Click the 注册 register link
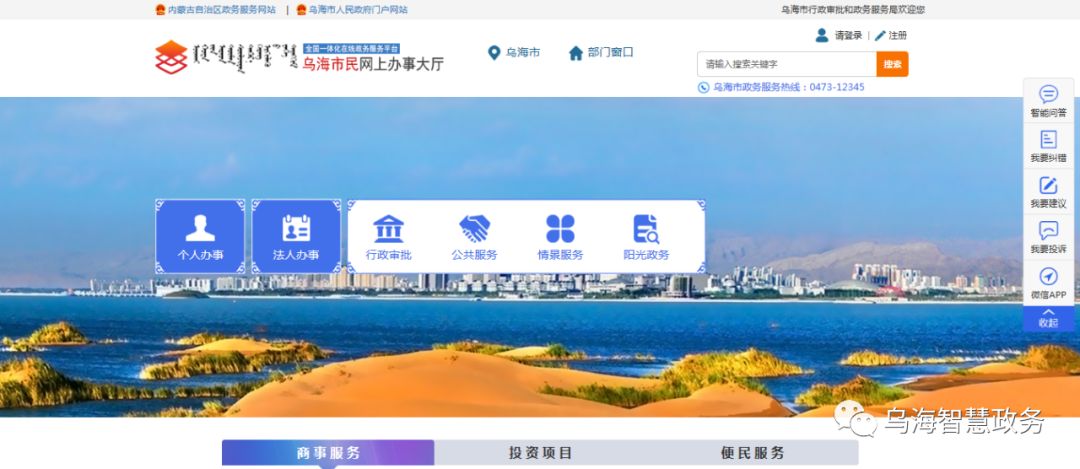 (897, 36)
